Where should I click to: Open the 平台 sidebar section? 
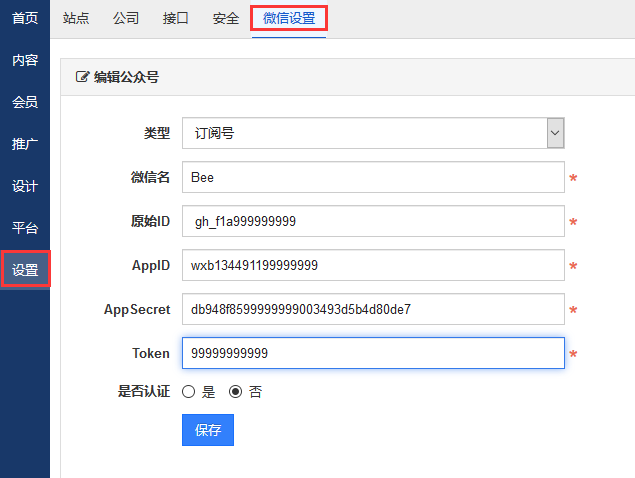[25, 228]
